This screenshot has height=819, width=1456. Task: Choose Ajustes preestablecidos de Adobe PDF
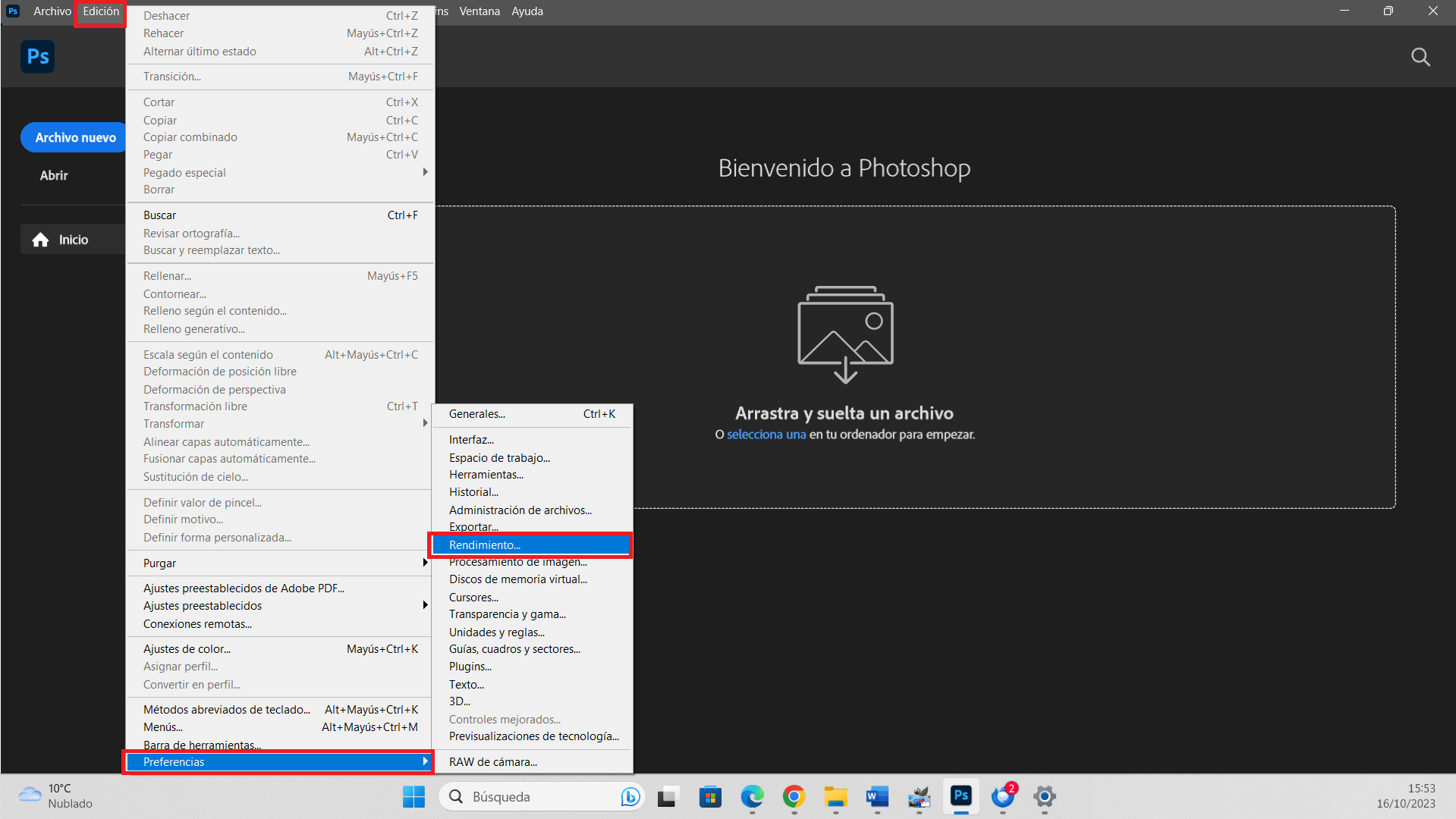click(280, 588)
